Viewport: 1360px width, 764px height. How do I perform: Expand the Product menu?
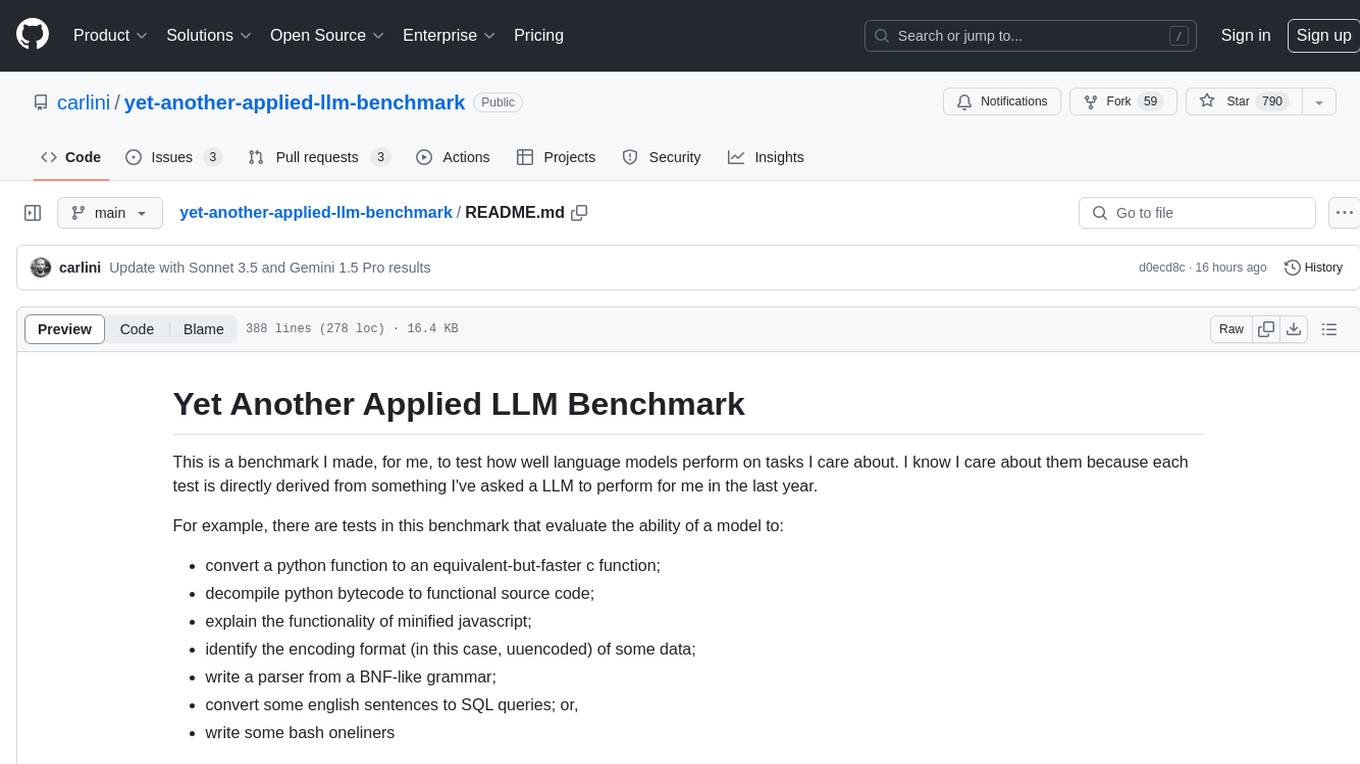coord(110,35)
